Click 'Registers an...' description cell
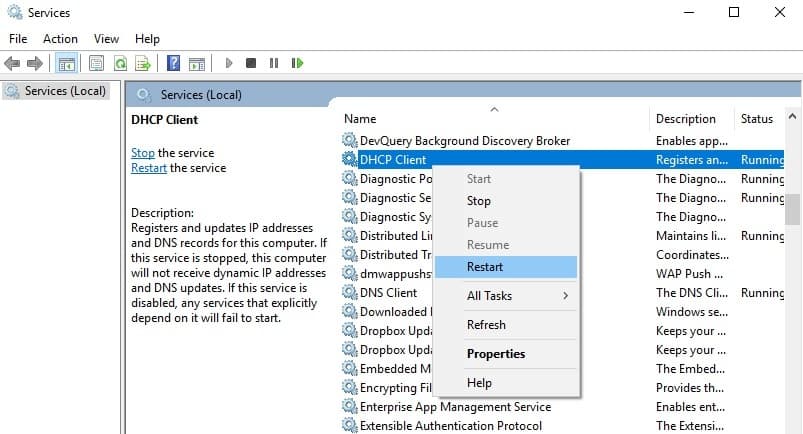The image size is (803, 434). (692, 160)
